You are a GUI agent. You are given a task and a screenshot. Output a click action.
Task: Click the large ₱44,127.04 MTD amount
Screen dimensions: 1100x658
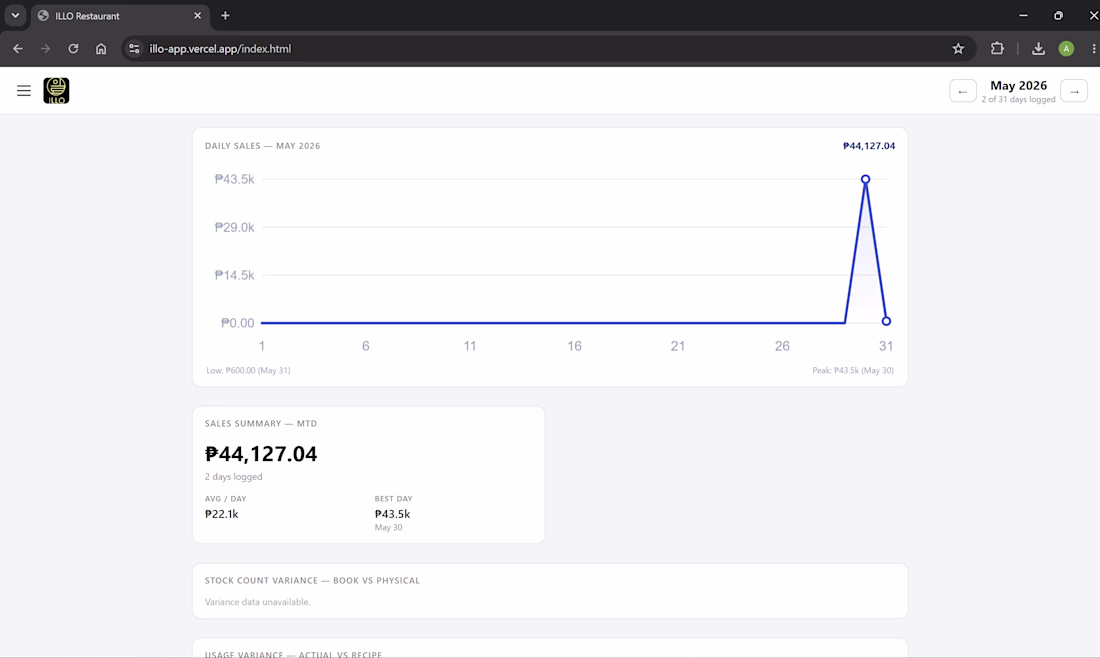261,454
